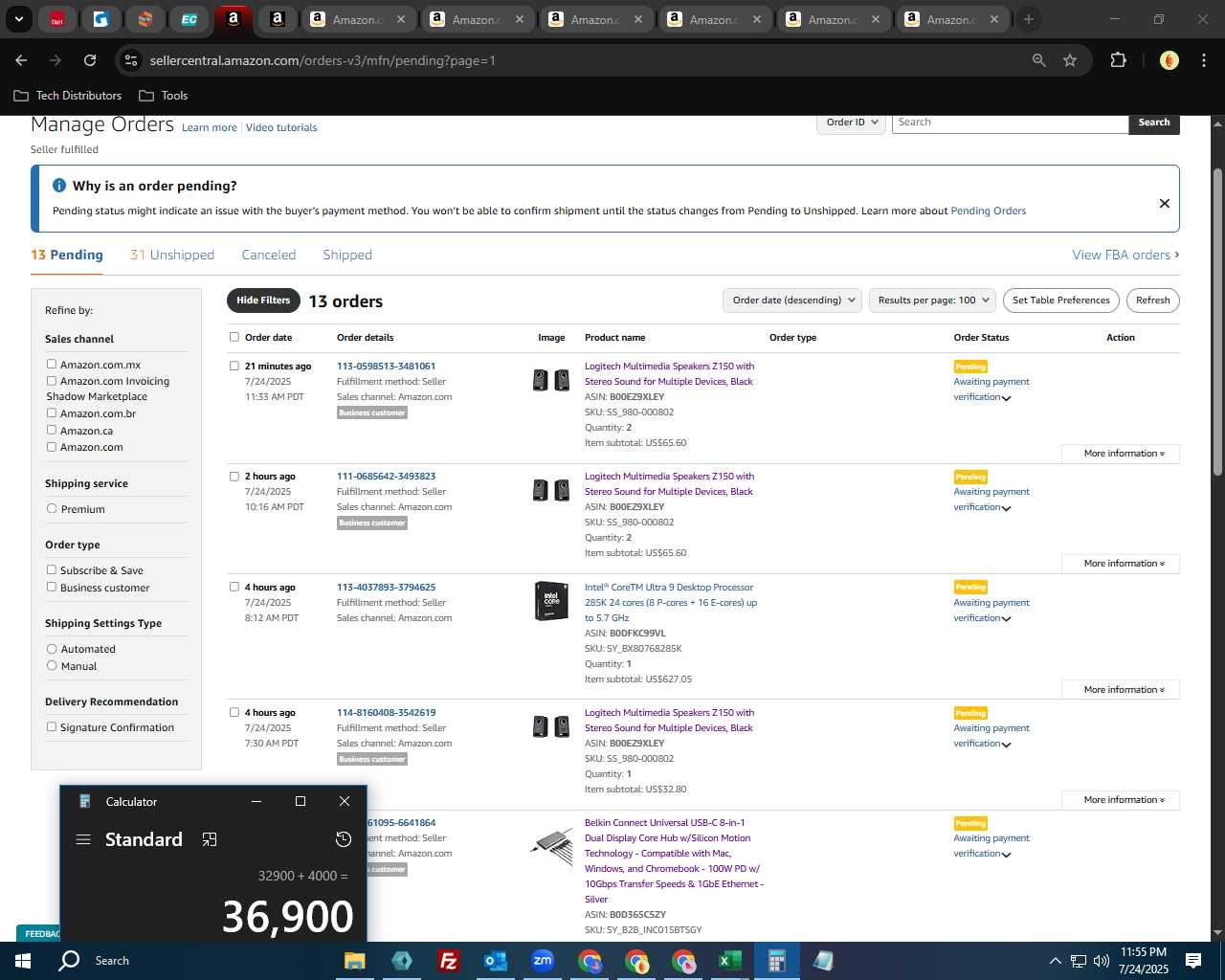Open the notification center icon
Screen dimensions: 1225x980
pos(1193,961)
